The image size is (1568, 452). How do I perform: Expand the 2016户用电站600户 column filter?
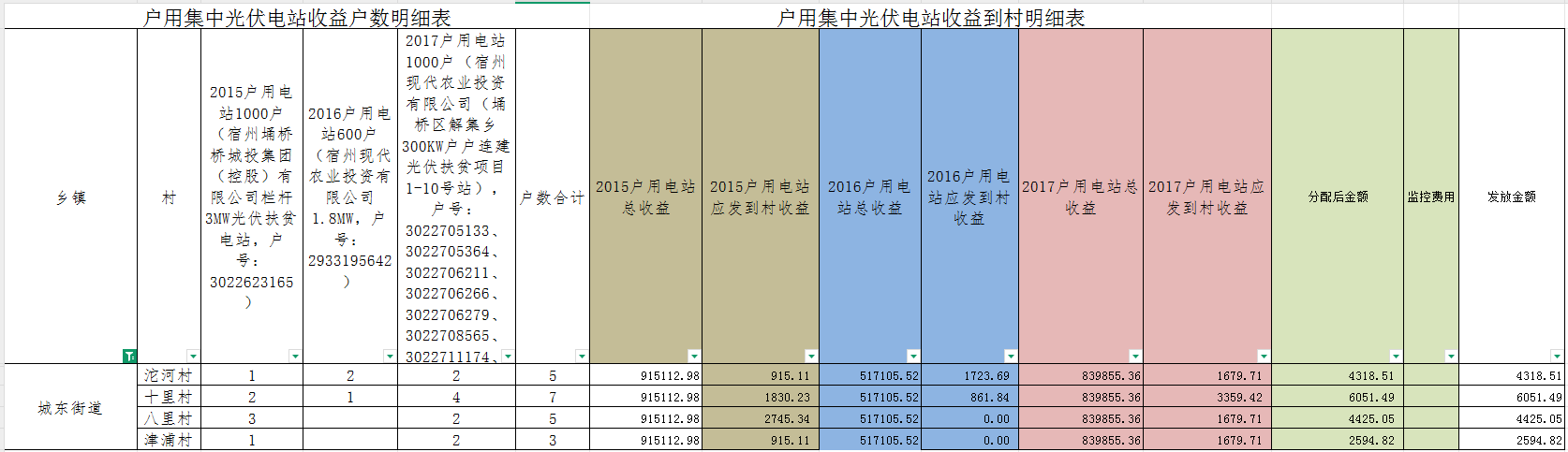coord(390,357)
